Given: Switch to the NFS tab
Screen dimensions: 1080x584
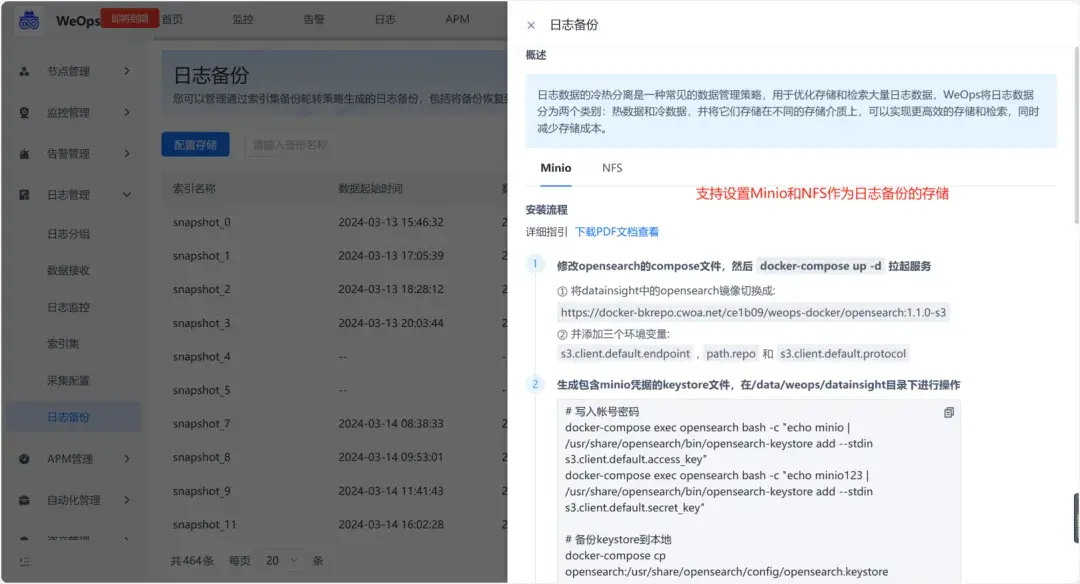Looking at the screenshot, I should tap(611, 168).
